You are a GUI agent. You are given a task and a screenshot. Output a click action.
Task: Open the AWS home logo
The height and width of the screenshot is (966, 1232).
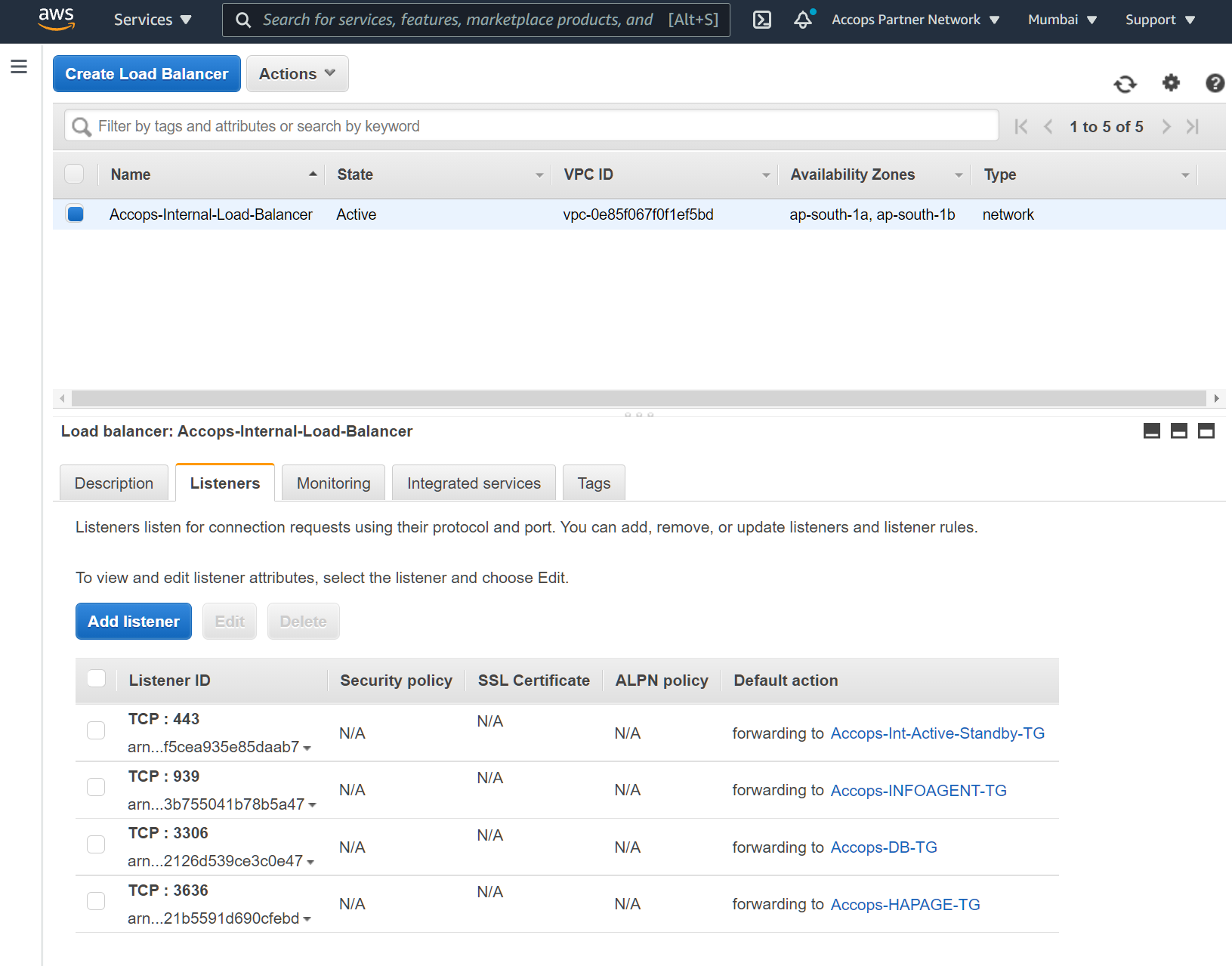[57, 19]
